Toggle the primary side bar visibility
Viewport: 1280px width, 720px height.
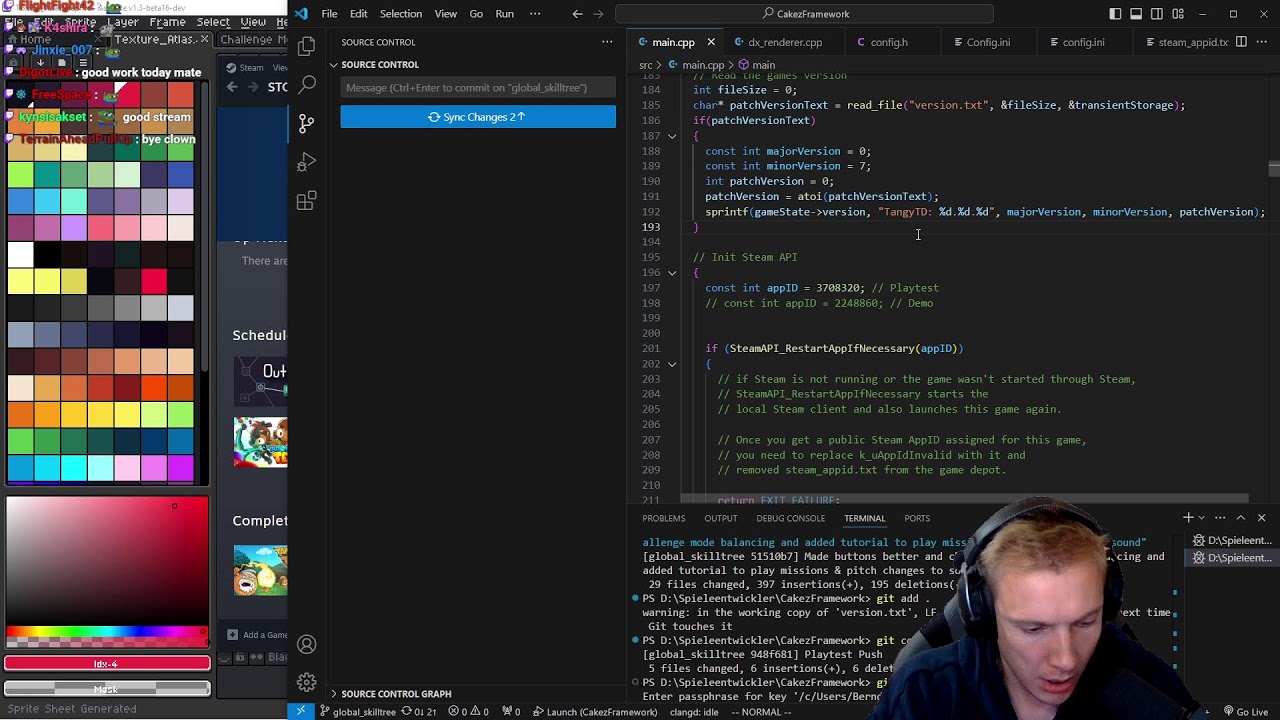point(1115,14)
